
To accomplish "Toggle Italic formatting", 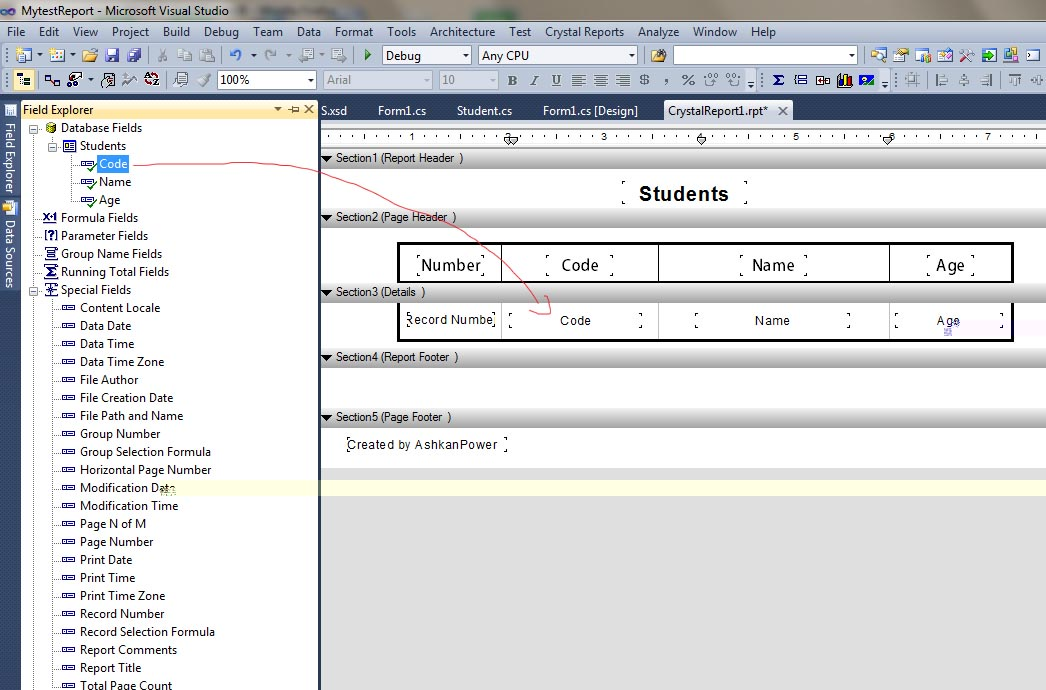I will [x=534, y=80].
